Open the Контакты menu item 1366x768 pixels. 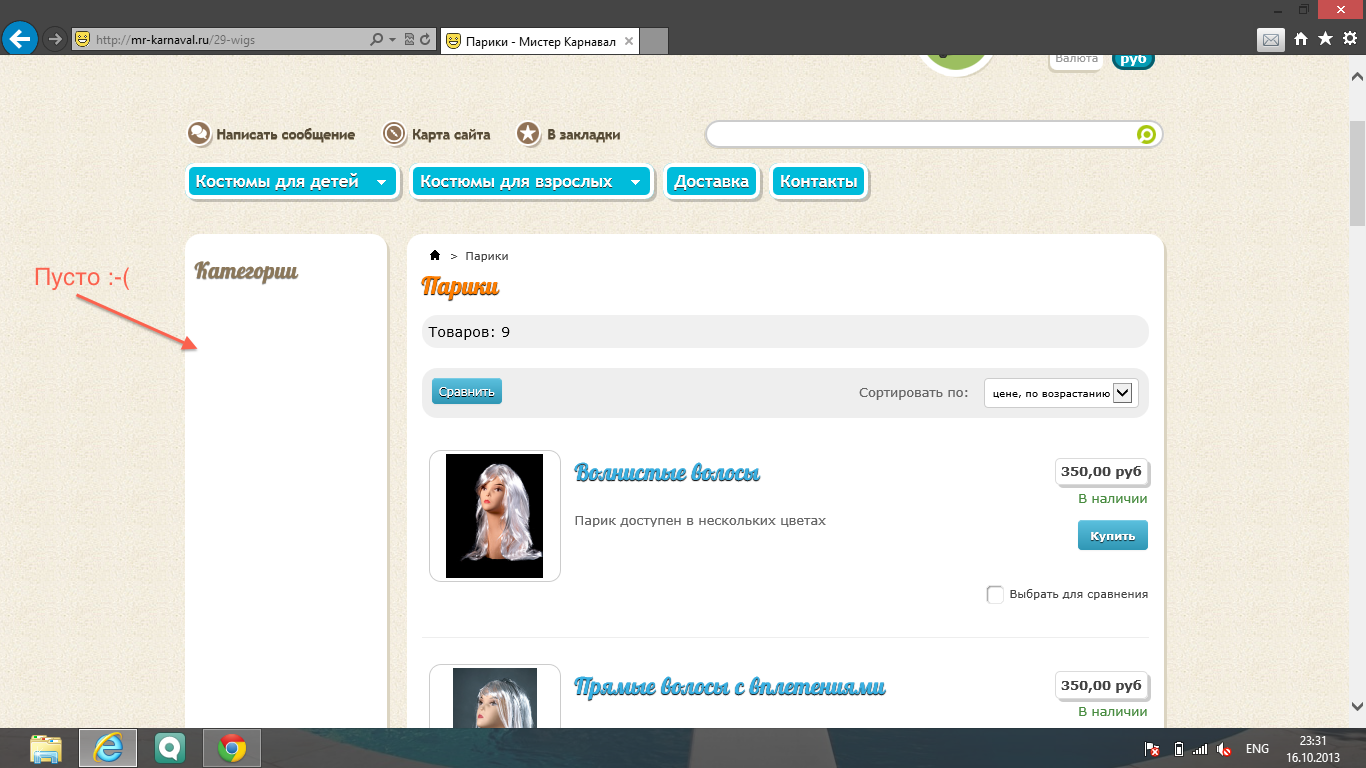tap(819, 182)
